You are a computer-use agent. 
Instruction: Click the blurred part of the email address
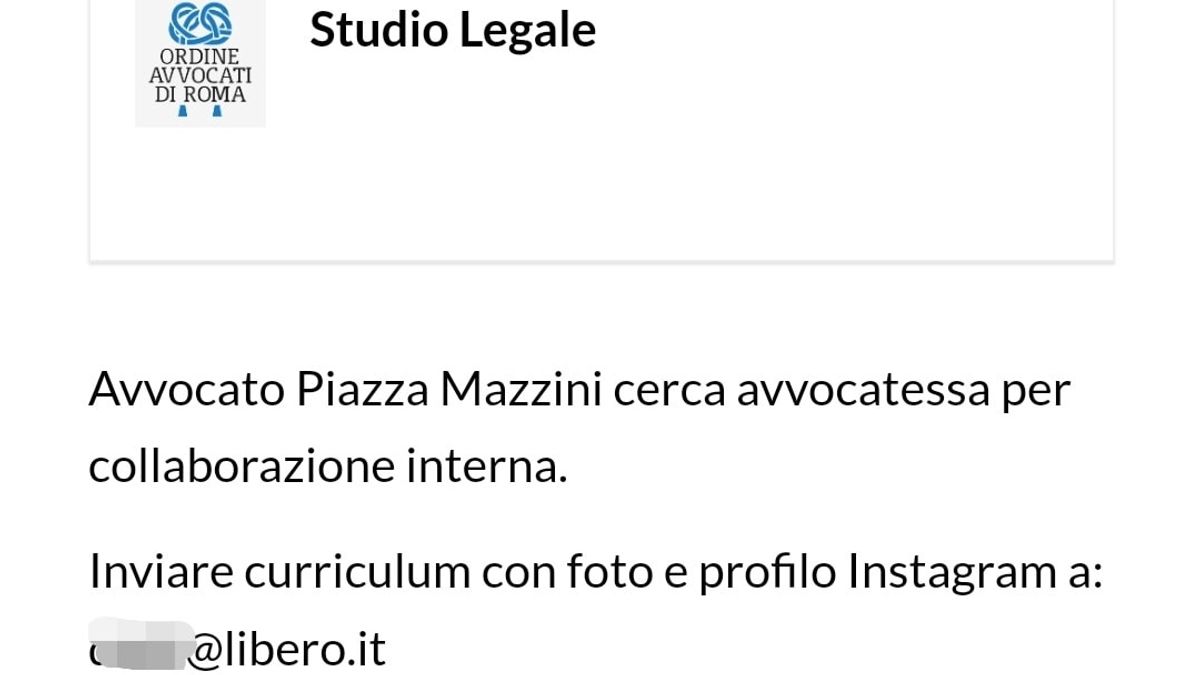(141, 644)
